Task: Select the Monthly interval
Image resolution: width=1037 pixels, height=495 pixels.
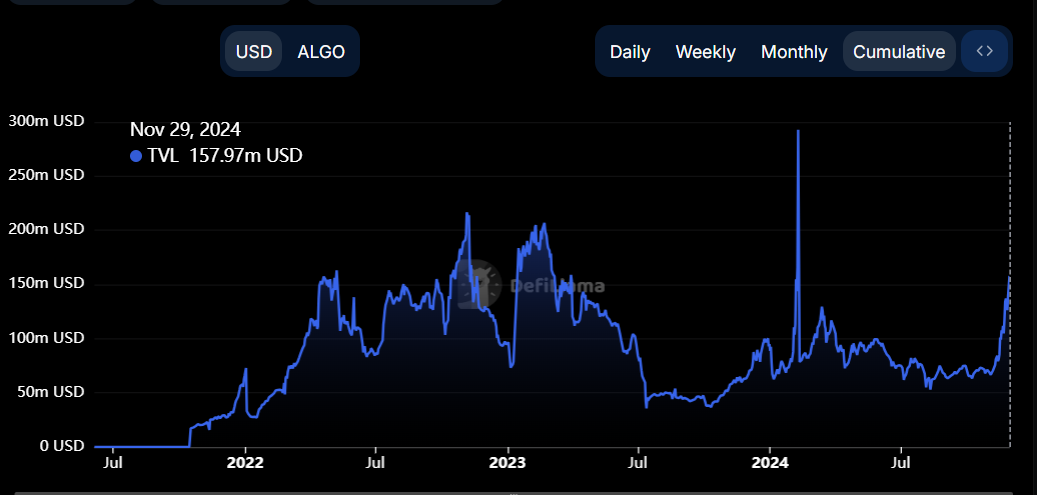Action: [x=794, y=52]
